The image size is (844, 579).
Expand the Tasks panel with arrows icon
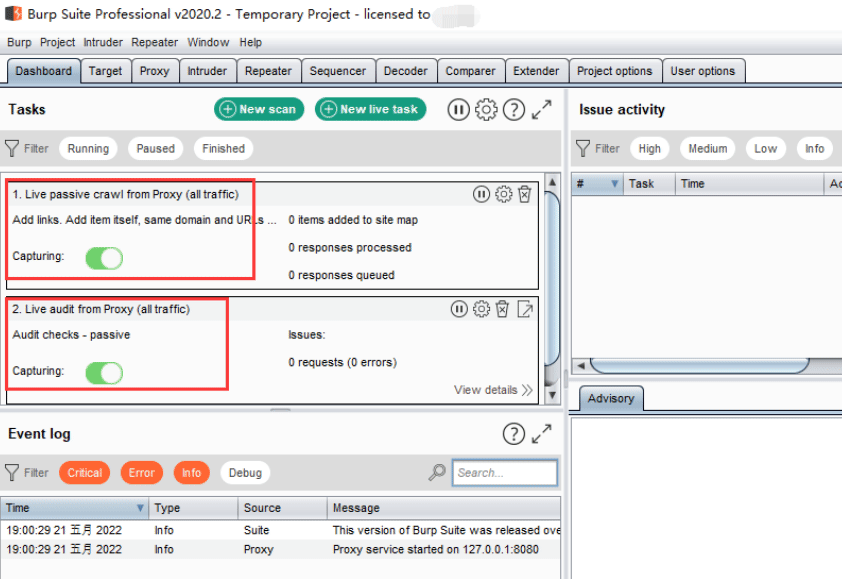541,109
